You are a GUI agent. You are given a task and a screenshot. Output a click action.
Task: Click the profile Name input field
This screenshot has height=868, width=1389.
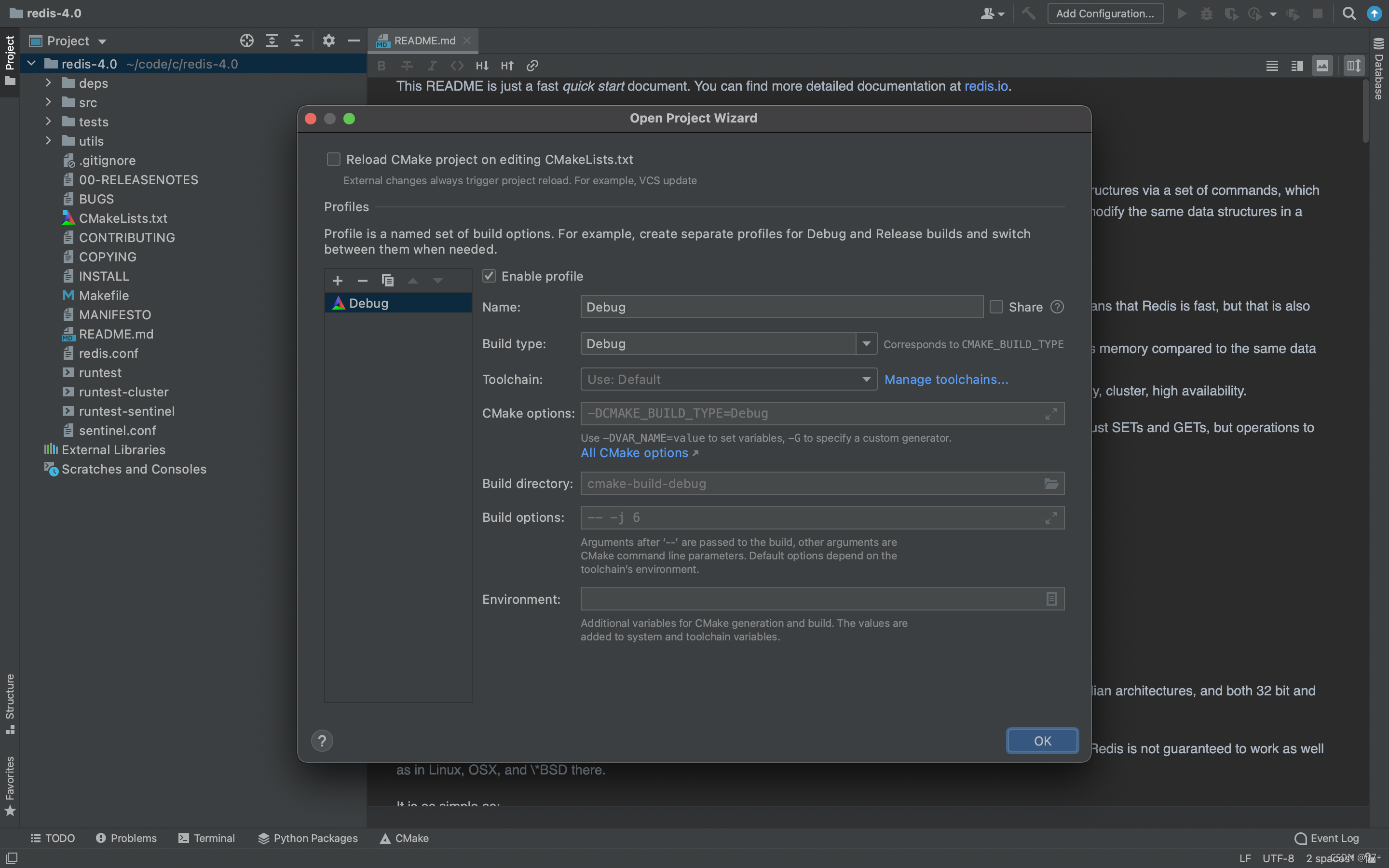point(781,307)
